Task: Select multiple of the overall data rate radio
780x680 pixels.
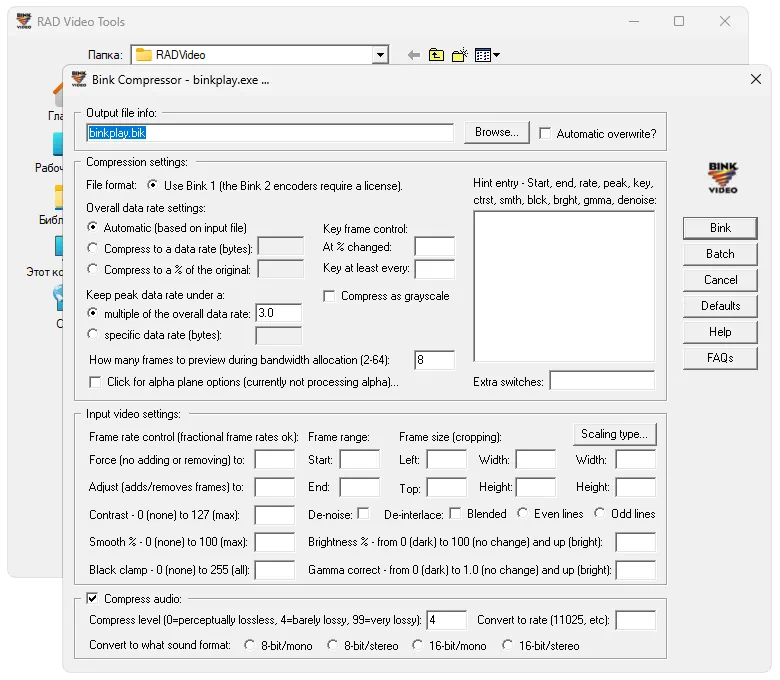Action: (x=92, y=313)
